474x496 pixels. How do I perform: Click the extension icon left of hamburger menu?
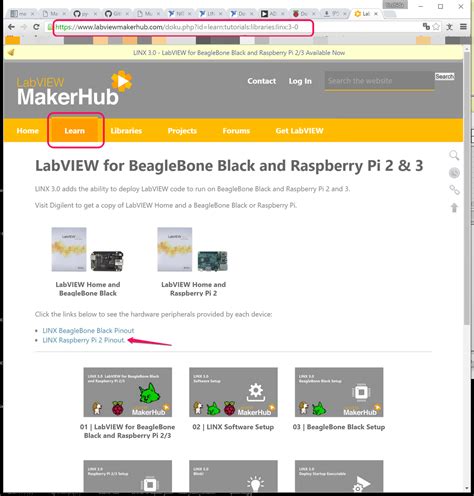450,27
